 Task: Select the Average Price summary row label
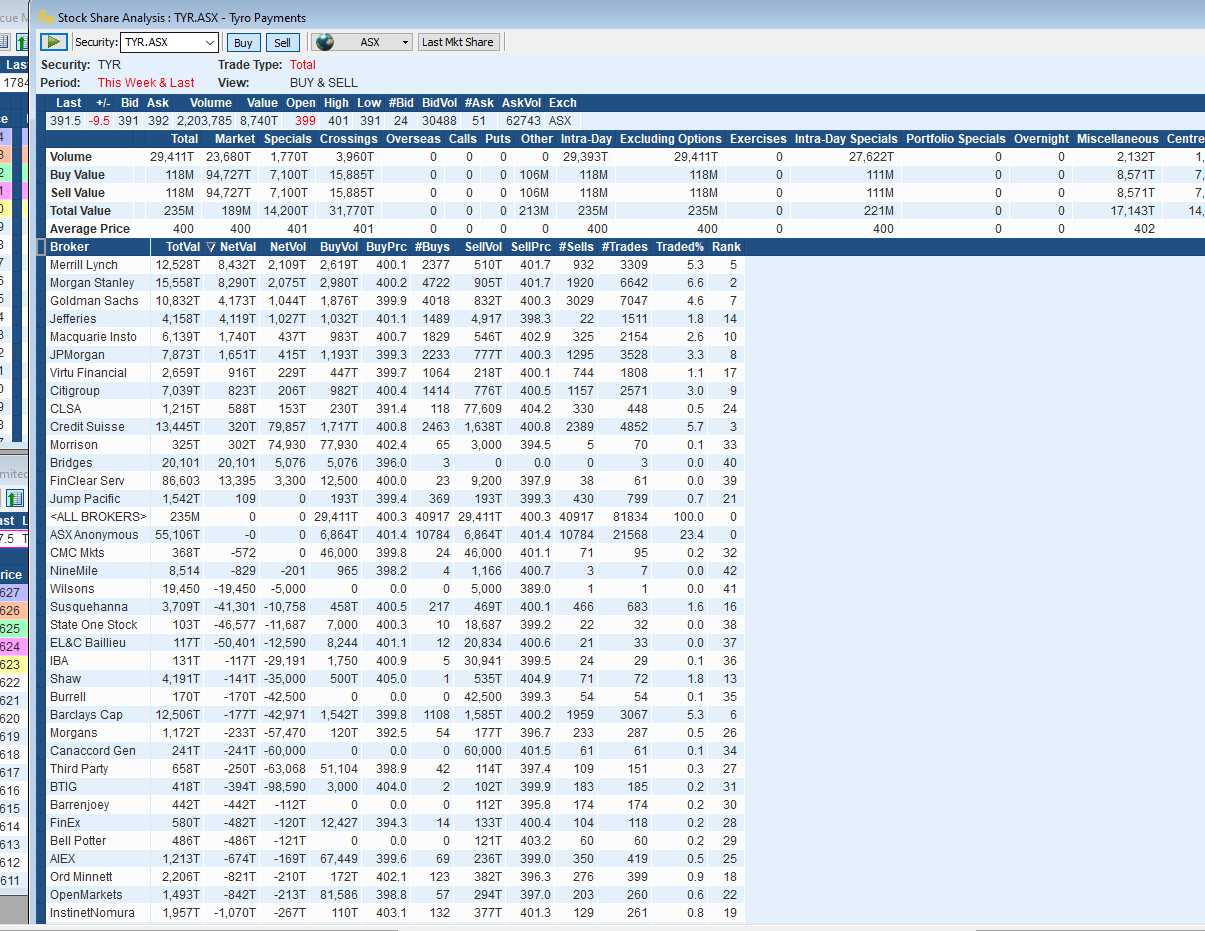(x=90, y=229)
